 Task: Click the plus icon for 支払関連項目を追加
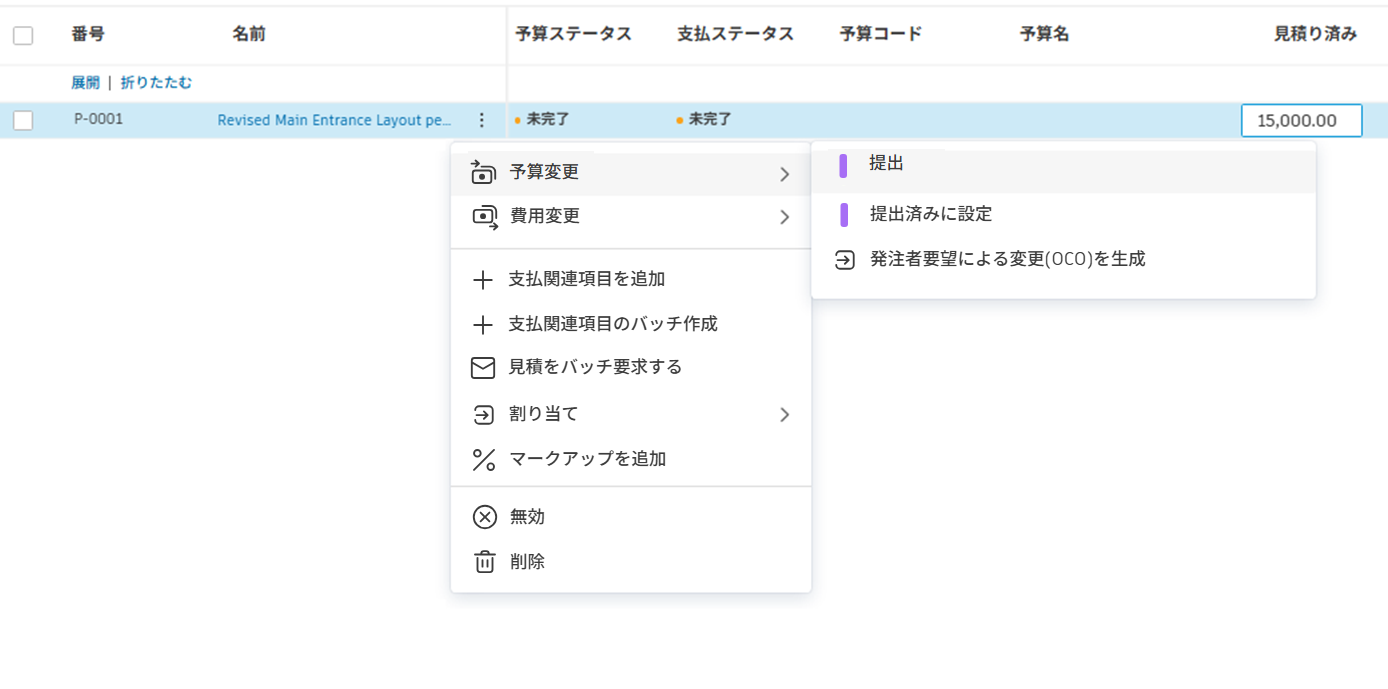pos(482,280)
